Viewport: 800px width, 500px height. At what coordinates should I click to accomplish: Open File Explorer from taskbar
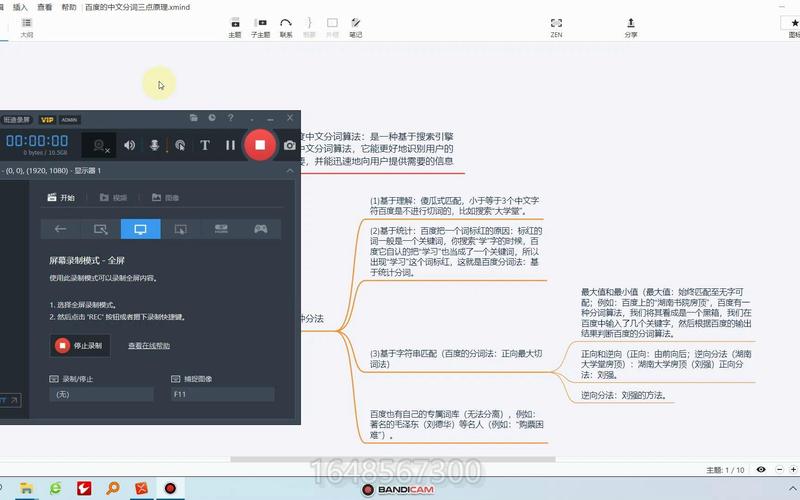coord(27,488)
